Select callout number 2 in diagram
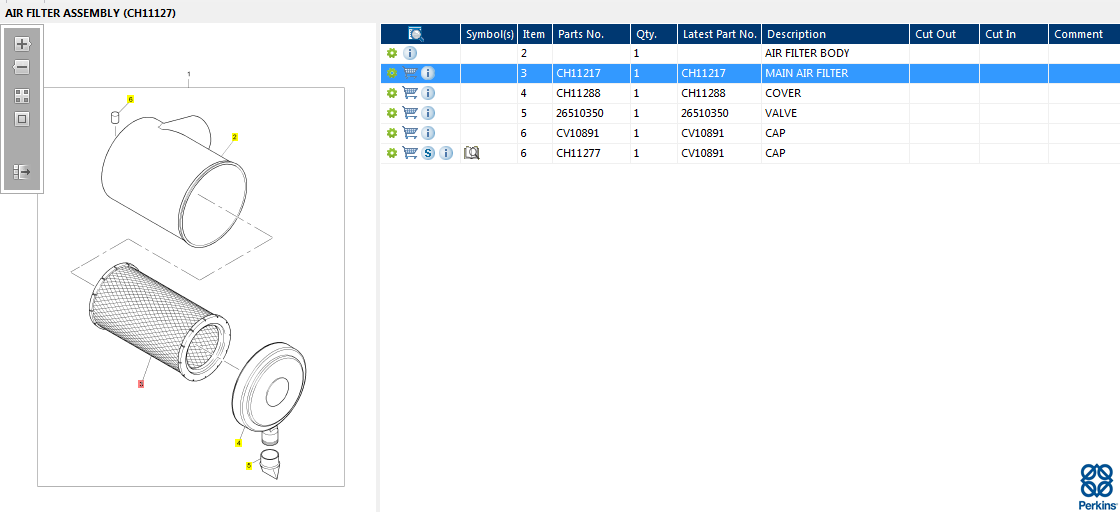Image resolution: width=1120 pixels, height=512 pixels. 235,137
